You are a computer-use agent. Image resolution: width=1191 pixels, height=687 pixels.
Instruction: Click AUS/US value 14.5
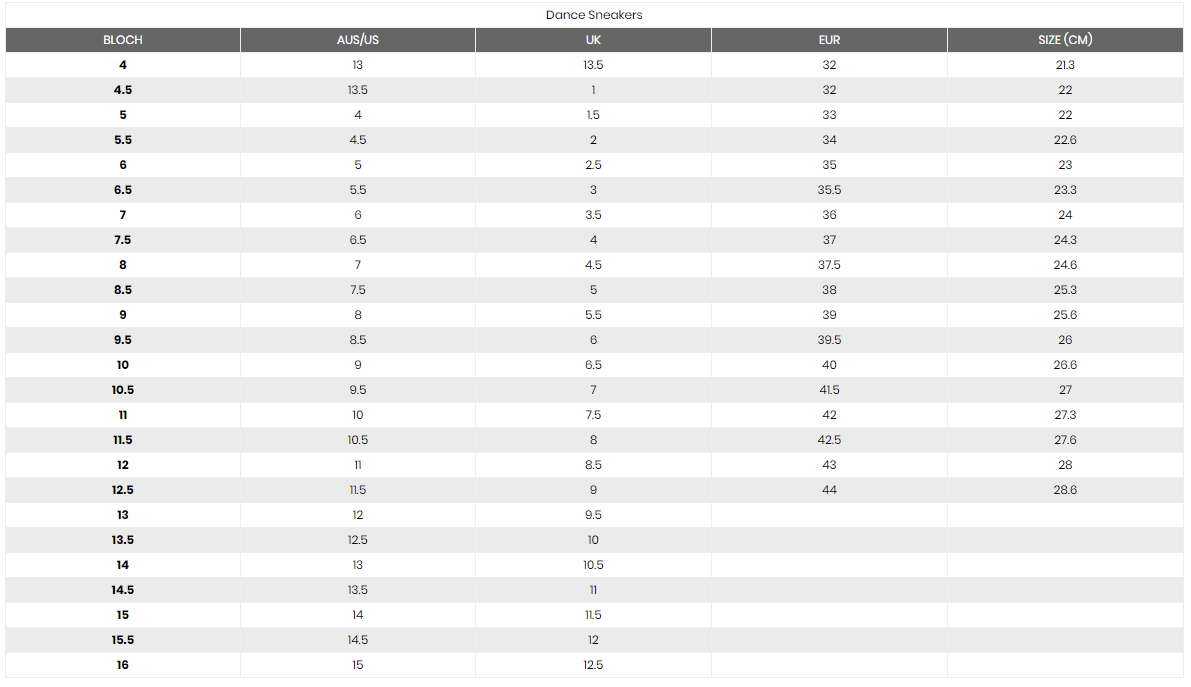point(358,640)
